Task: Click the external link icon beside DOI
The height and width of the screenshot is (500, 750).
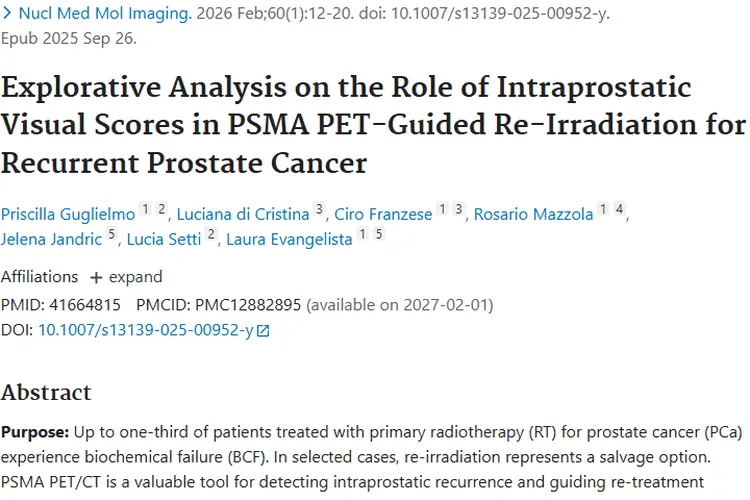Action: tap(263, 331)
